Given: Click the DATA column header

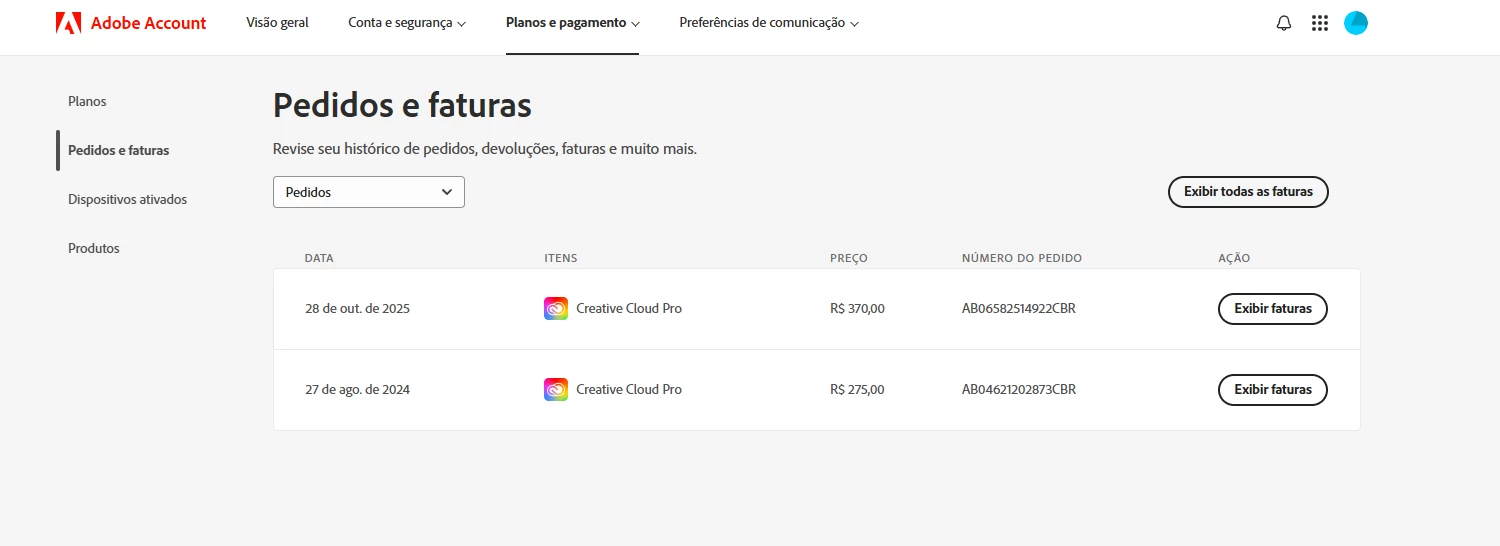Looking at the screenshot, I should (x=319, y=258).
